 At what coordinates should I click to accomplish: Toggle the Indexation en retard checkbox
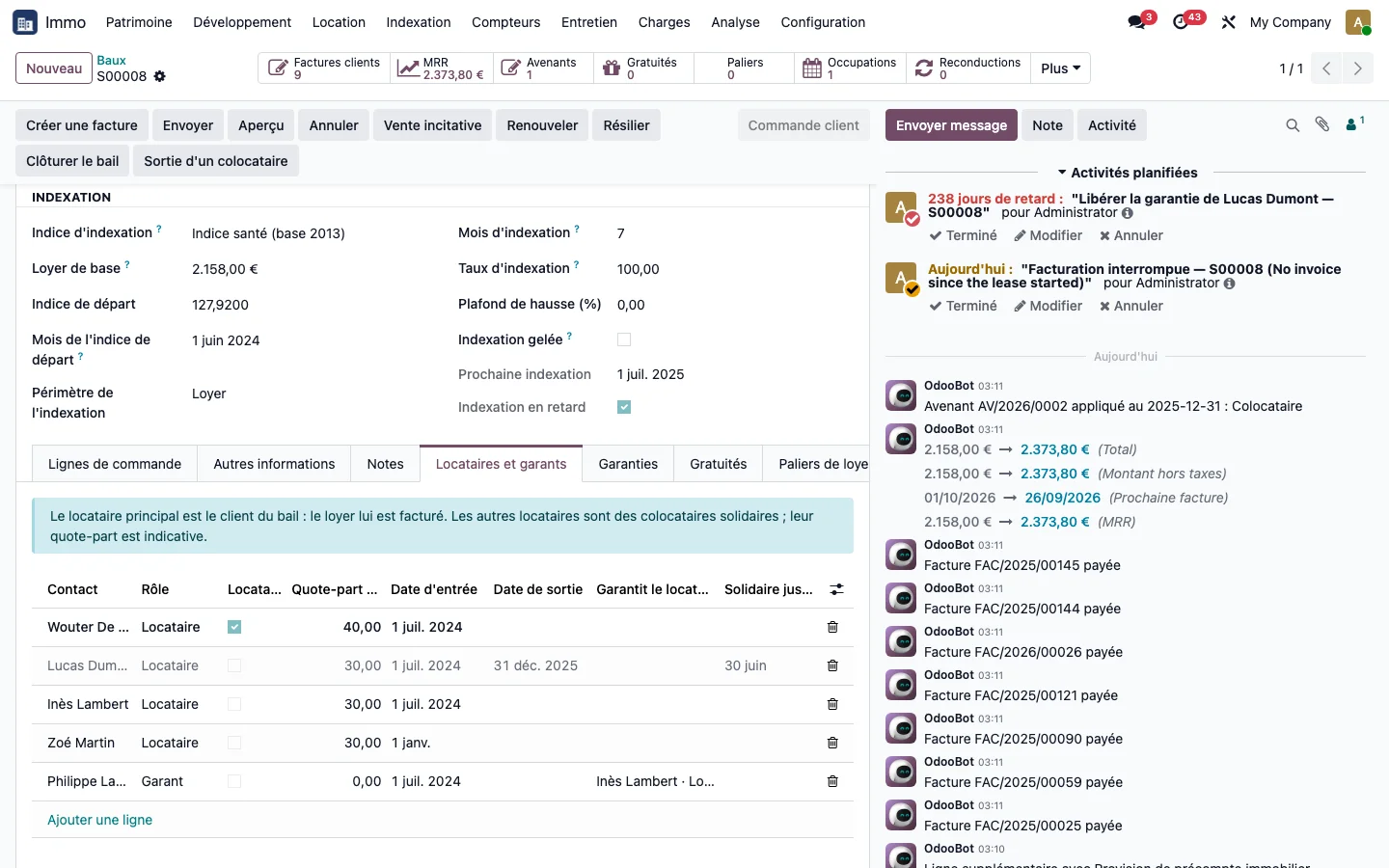[624, 407]
